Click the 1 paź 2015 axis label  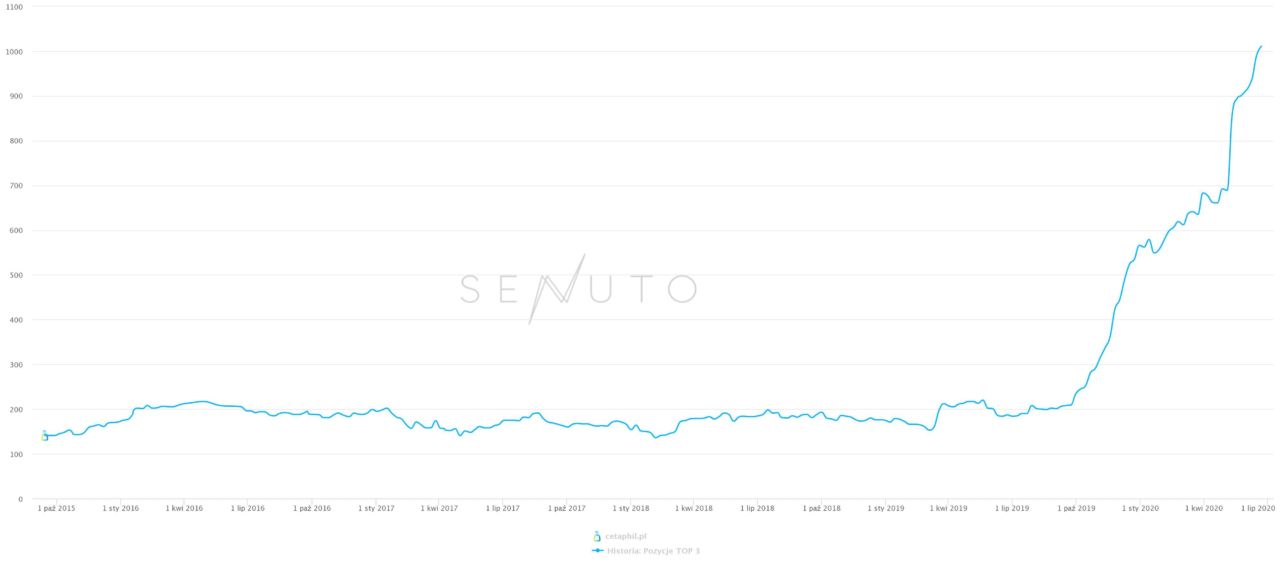57,508
